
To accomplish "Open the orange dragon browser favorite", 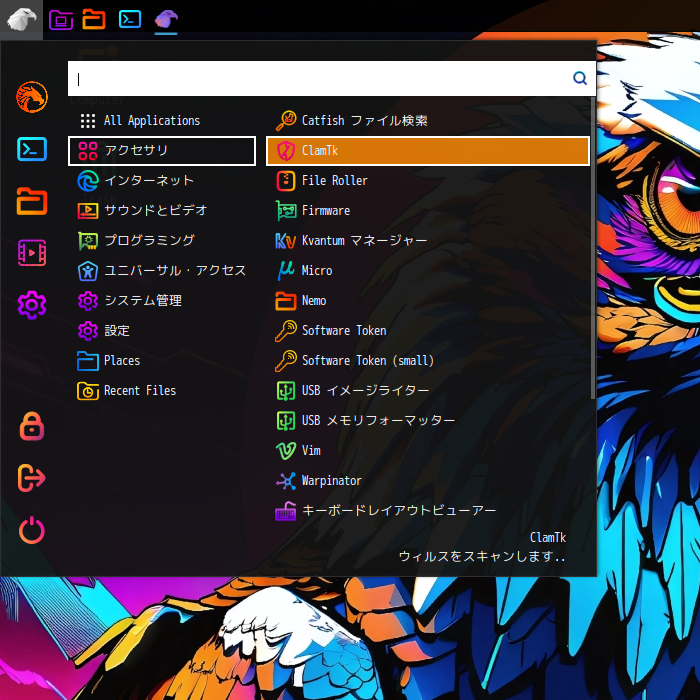I will pyautogui.click(x=32, y=97).
